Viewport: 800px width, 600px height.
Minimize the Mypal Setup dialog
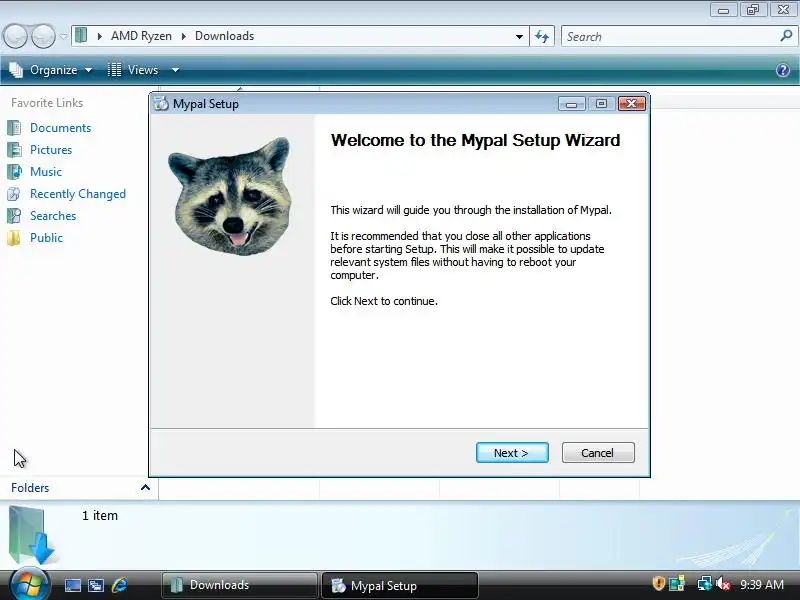[571, 104]
